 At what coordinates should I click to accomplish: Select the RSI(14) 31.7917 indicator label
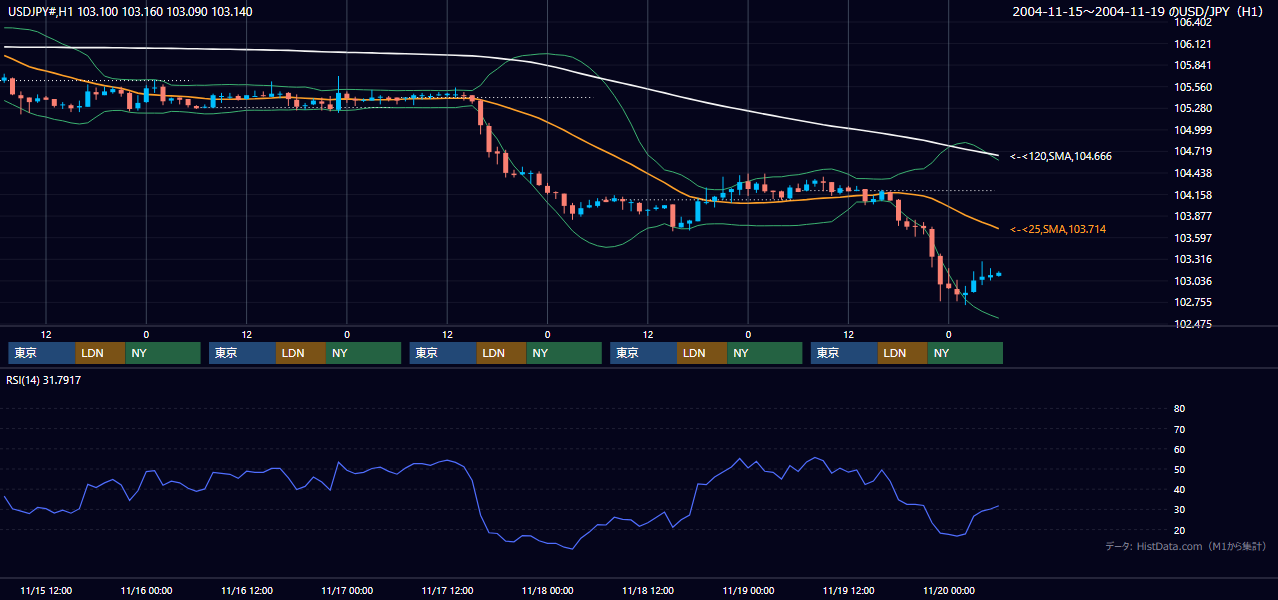tap(43, 380)
